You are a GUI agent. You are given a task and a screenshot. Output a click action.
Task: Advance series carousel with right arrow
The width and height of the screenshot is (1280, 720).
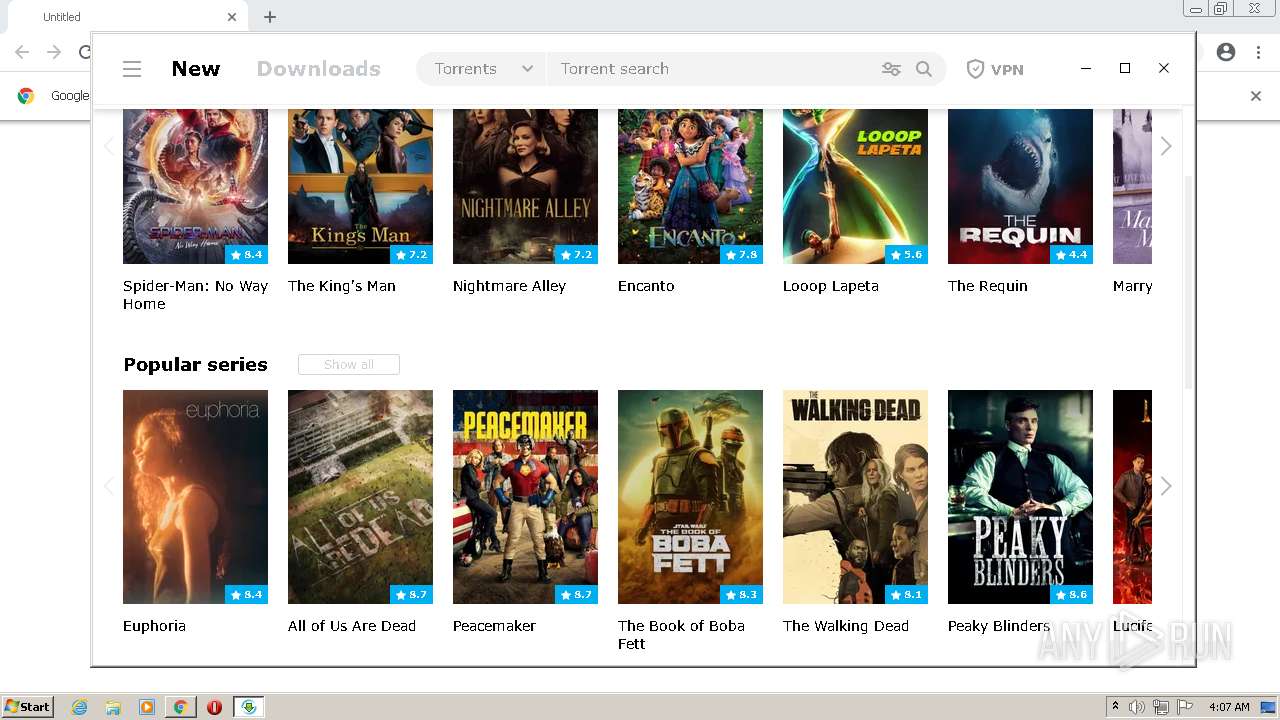pos(1166,486)
